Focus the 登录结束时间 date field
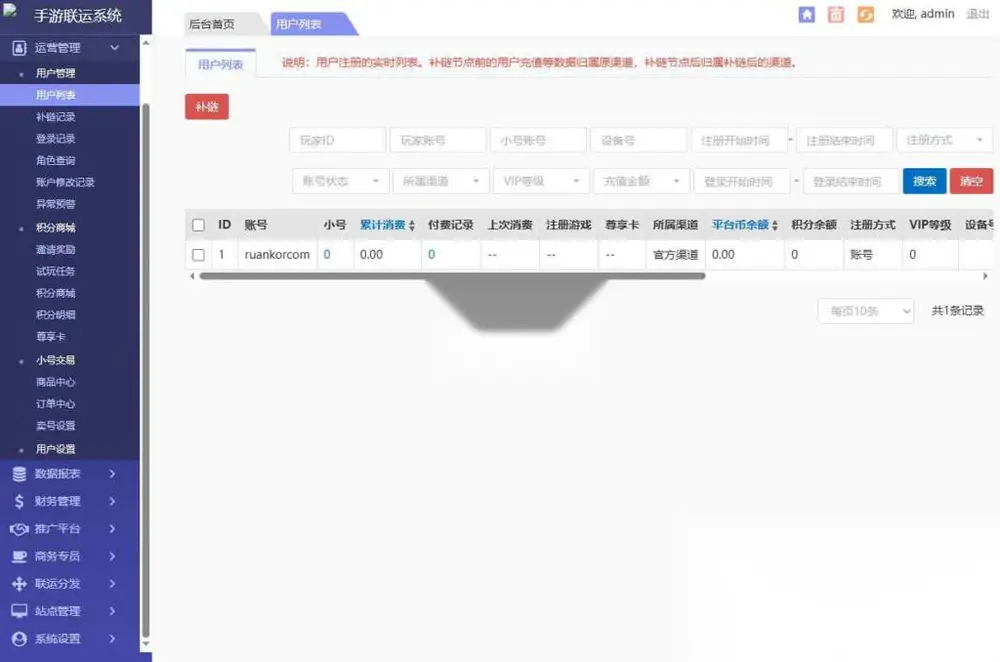Image resolution: width=1000 pixels, height=662 pixels. pyautogui.click(x=851, y=181)
